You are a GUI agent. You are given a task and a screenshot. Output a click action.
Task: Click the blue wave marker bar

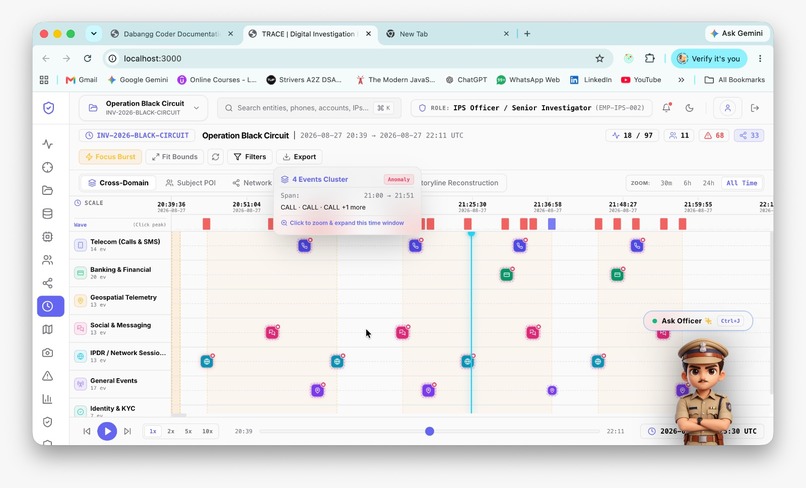coord(552,224)
